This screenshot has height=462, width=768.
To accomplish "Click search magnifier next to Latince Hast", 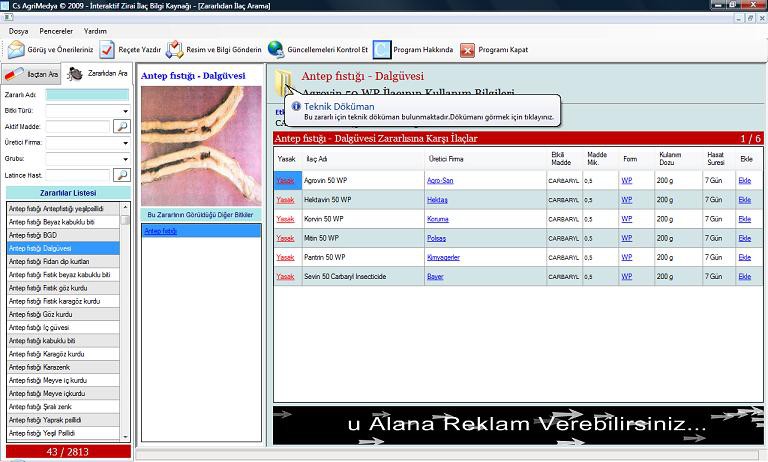I will point(121,174).
